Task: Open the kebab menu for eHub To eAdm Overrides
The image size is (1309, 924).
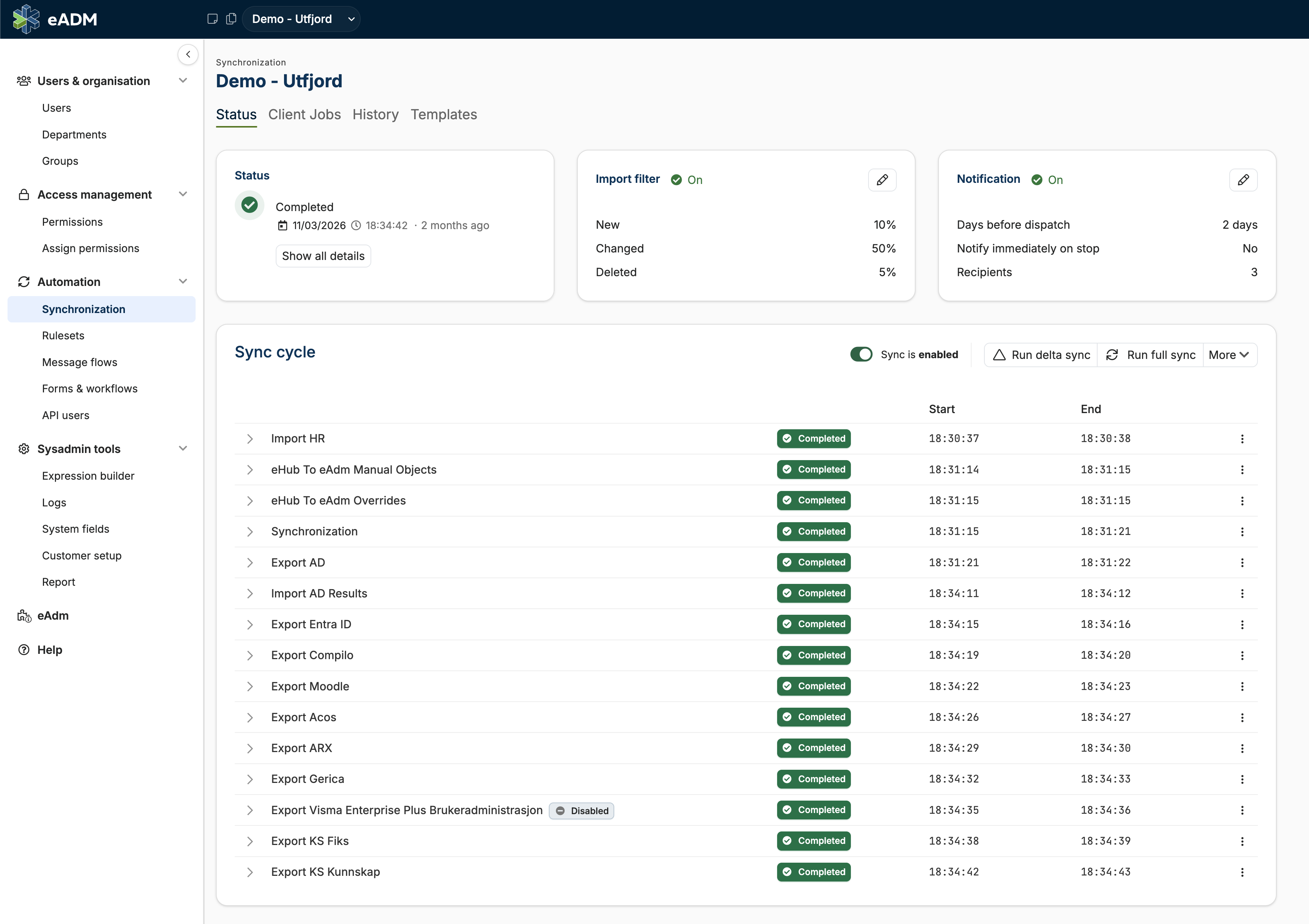Action: pos(1242,501)
